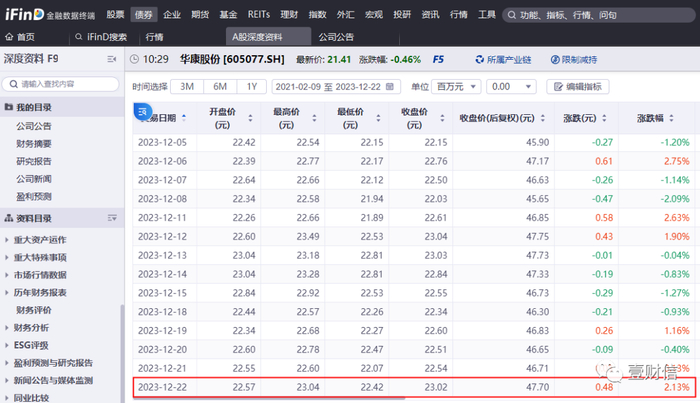
Task: Expand 盈利预测与研究报告 tree node
Action: pos(7,363)
